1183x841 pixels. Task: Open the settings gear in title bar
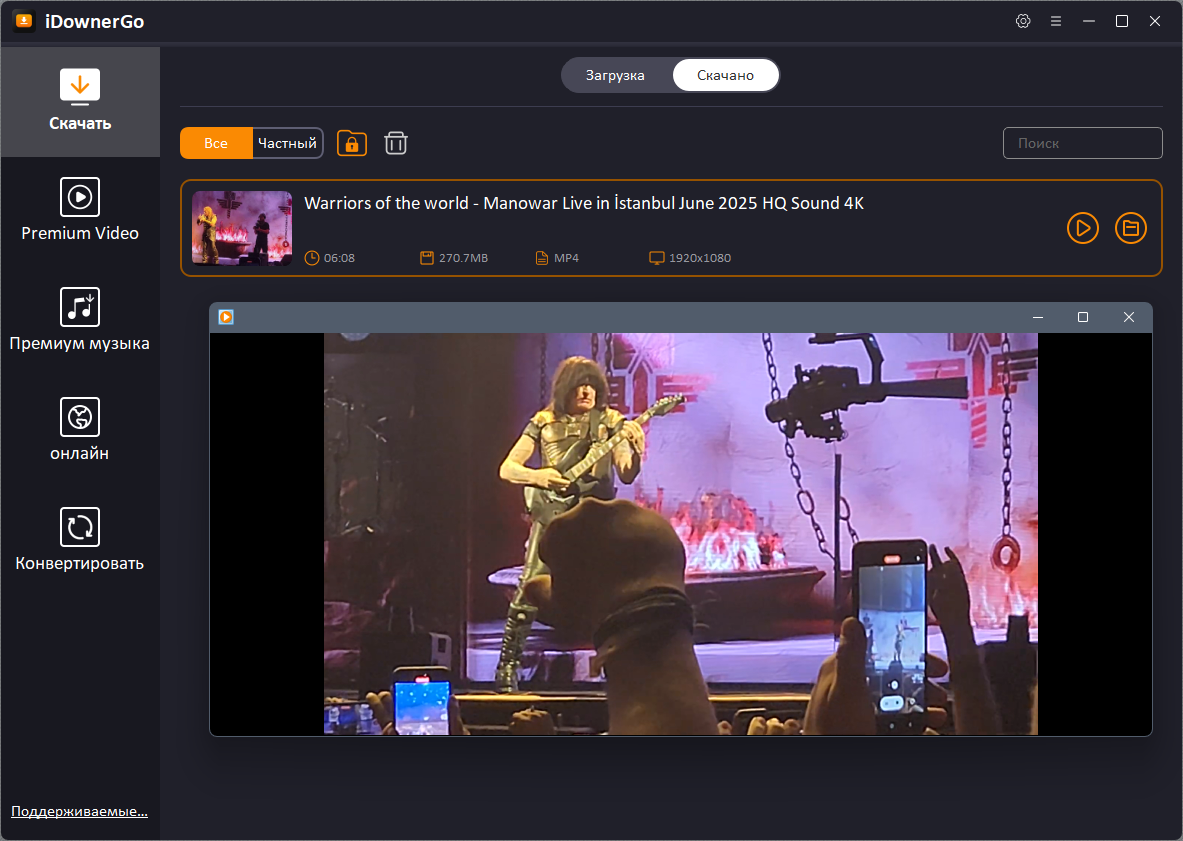pos(1023,21)
